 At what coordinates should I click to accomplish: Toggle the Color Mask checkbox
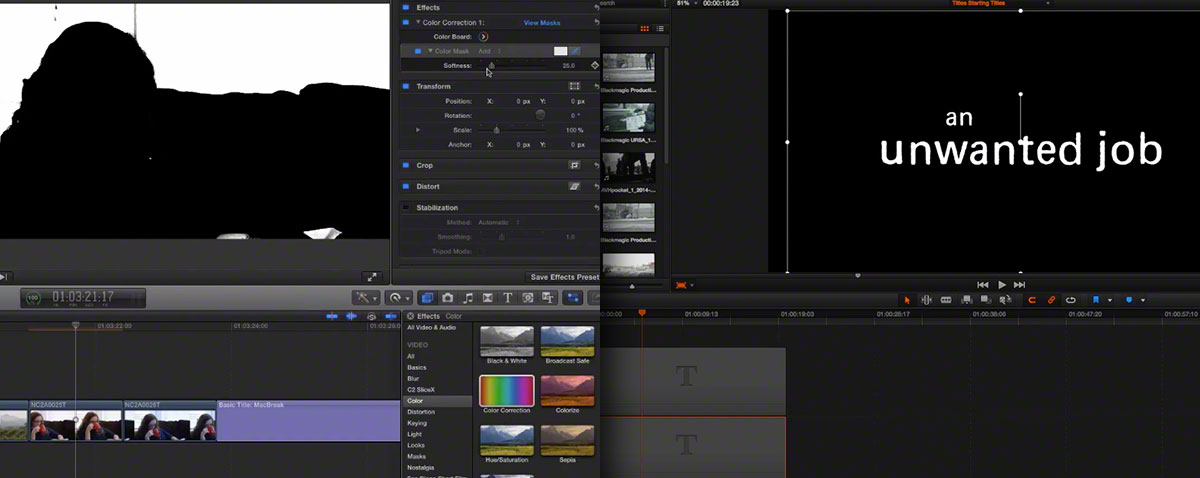(418, 51)
